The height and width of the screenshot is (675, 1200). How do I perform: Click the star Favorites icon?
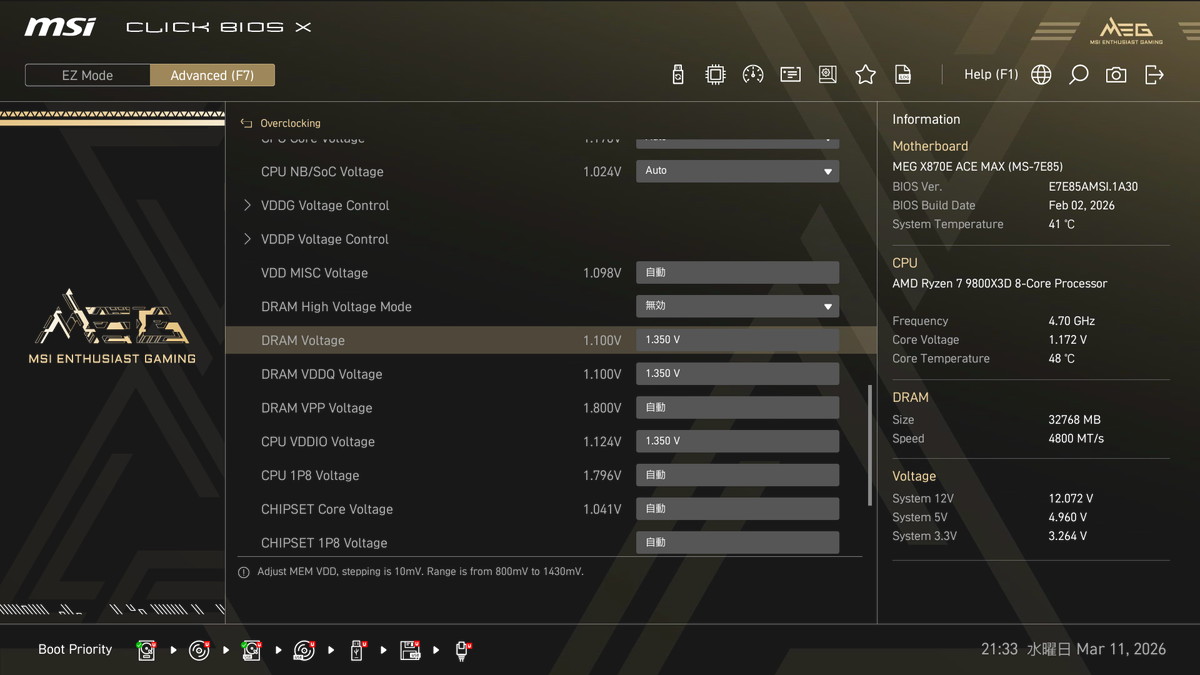(865, 75)
